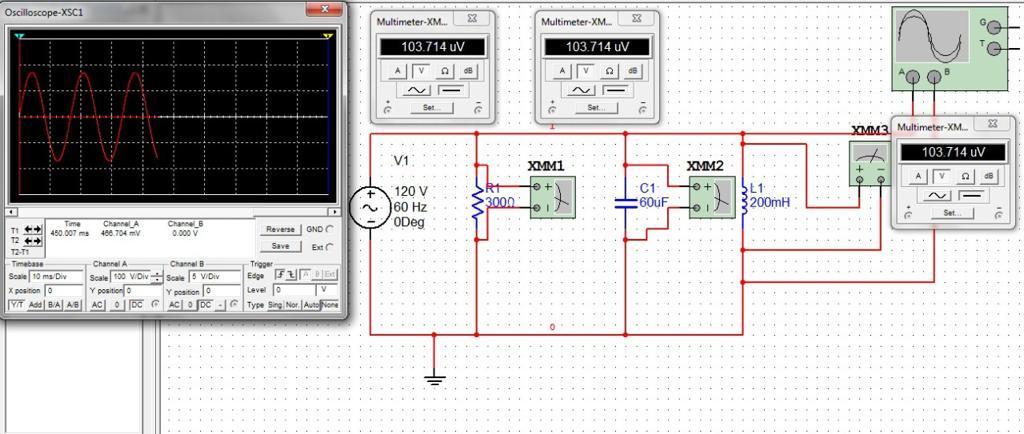Click oscilloscope icon terminal G

coord(993,27)
